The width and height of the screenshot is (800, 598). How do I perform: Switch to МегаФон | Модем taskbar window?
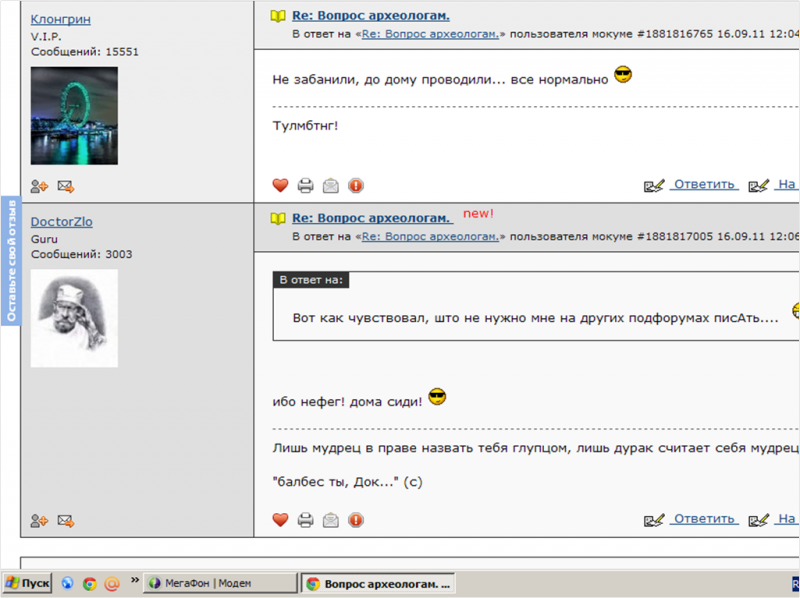tap(220, 583)
